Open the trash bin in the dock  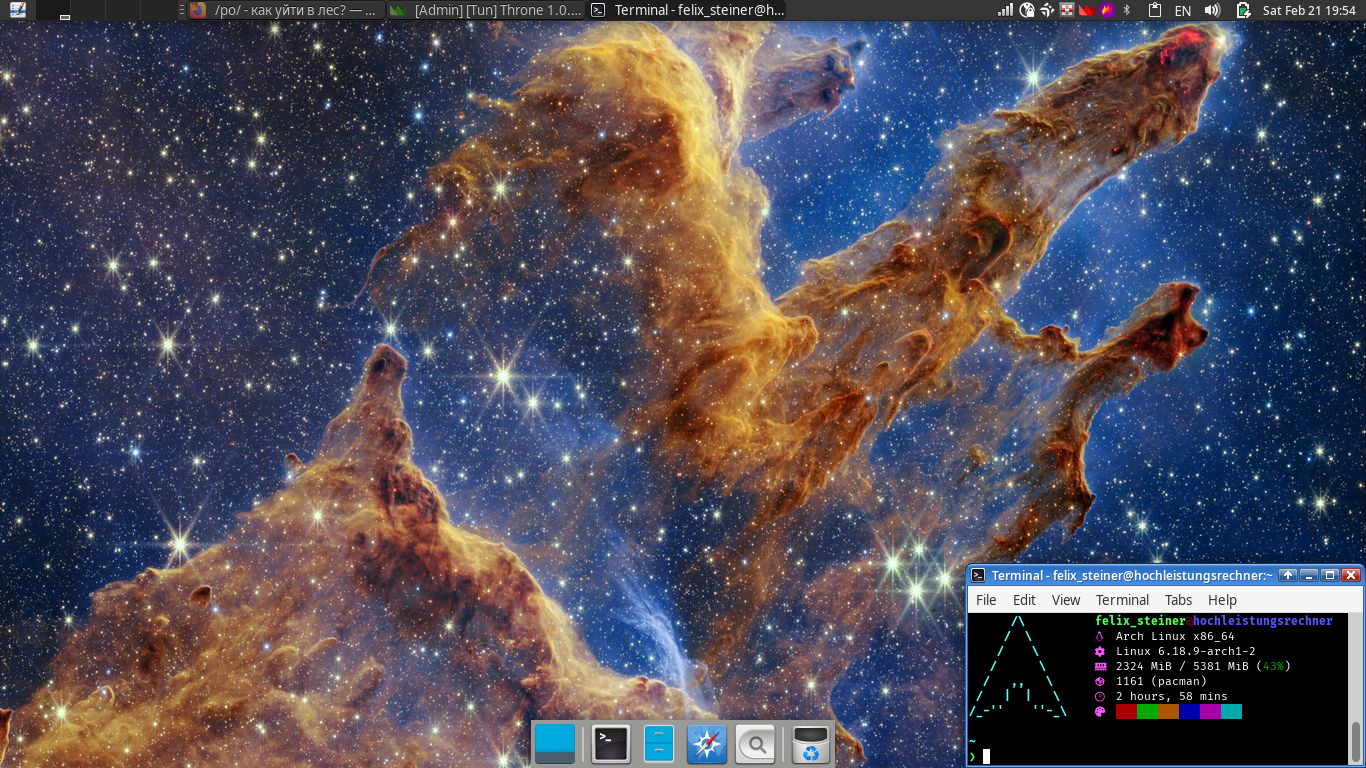click(810, 744)
